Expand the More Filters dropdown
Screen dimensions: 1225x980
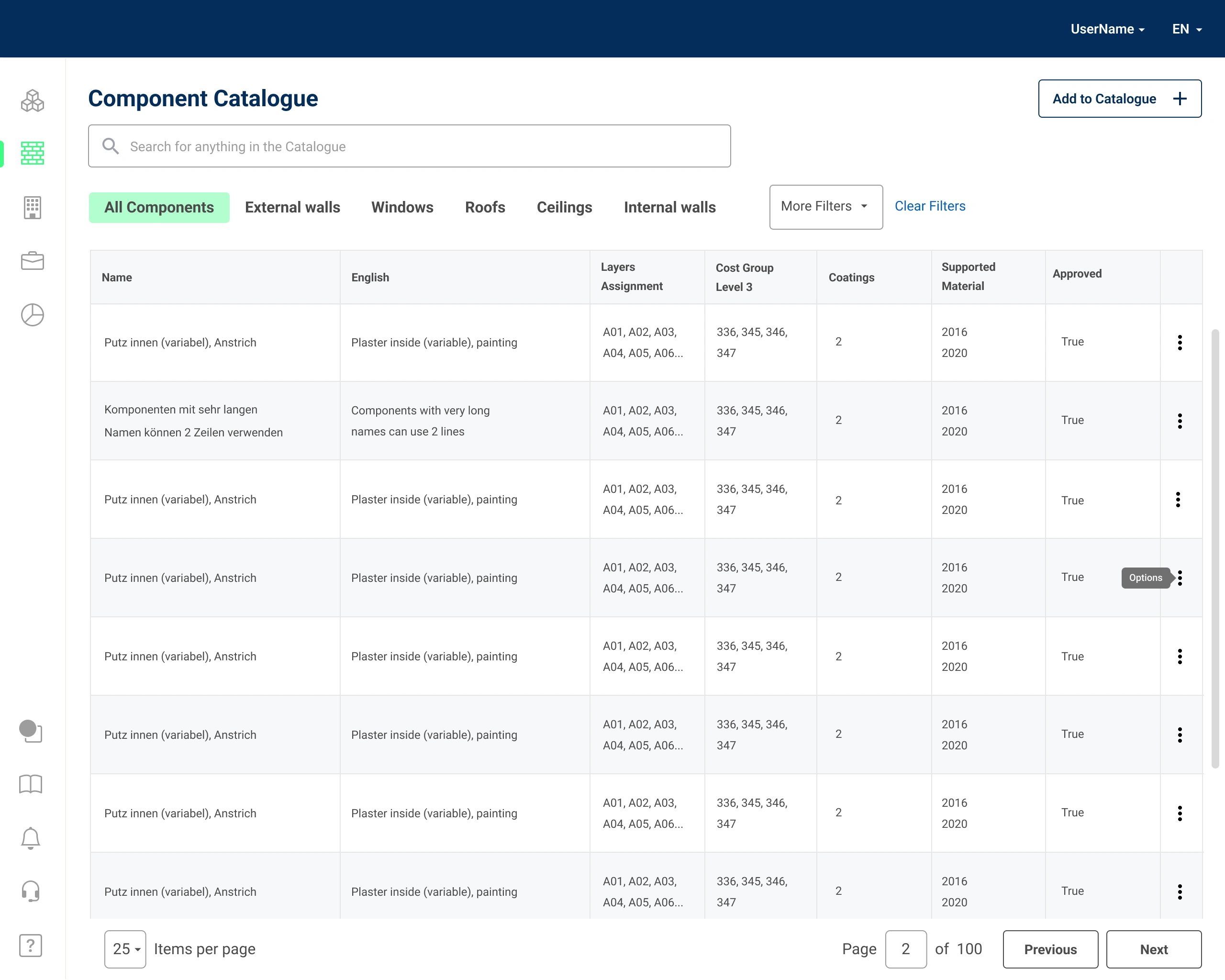[825, 207]
